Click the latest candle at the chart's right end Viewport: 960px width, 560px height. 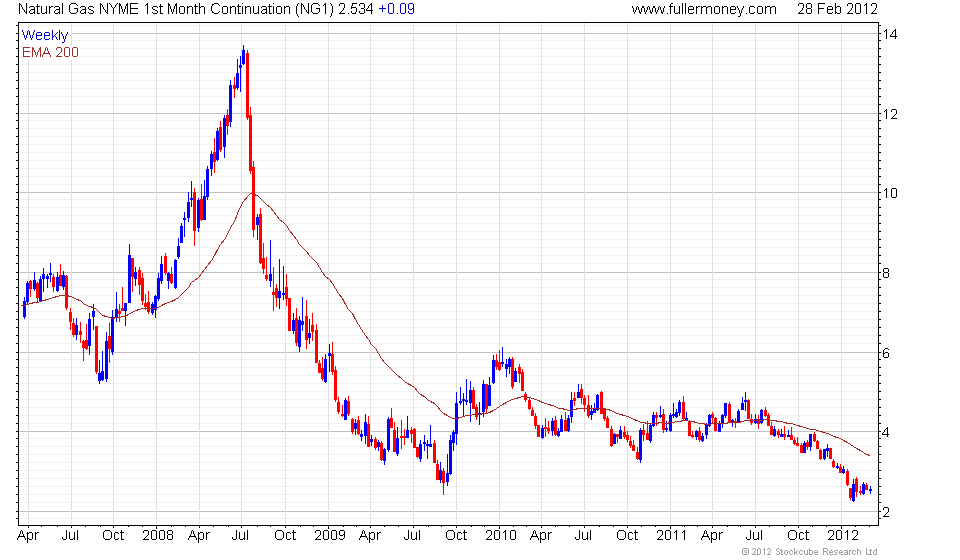[871, 490]
